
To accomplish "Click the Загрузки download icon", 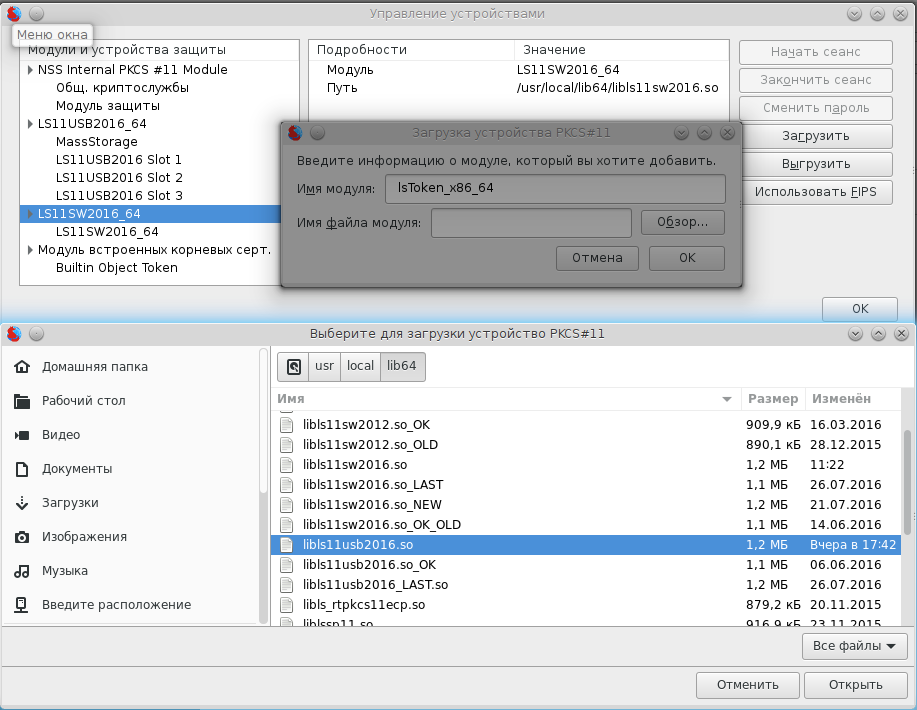I will [x=22, y=503].
